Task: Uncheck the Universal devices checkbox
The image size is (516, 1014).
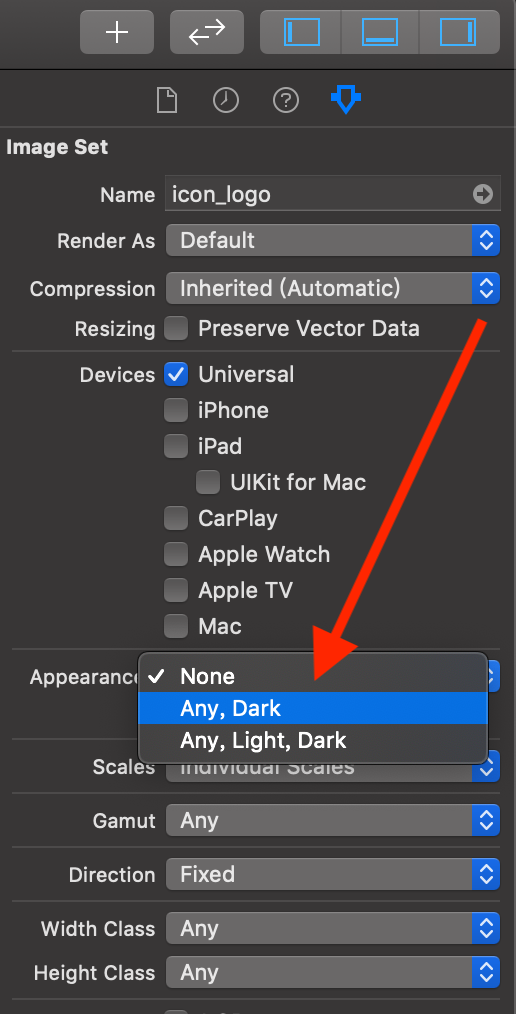Action: coord(176,374)
